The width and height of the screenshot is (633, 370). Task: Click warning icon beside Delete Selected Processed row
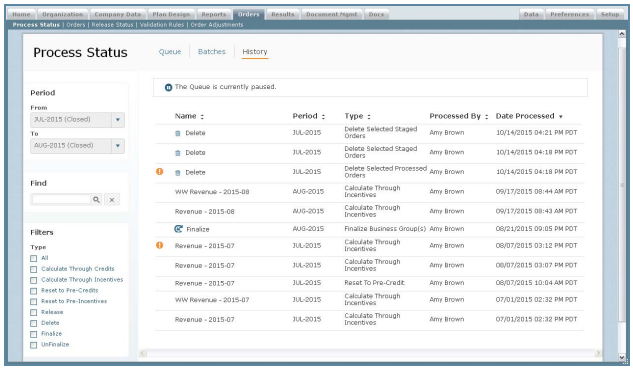coord(160,171)
